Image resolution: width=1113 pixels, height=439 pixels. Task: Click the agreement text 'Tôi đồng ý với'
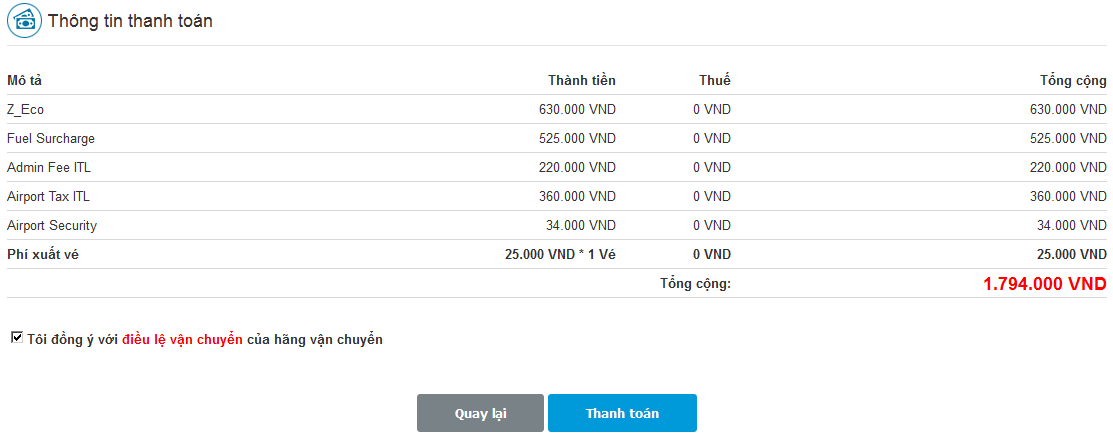72,340
